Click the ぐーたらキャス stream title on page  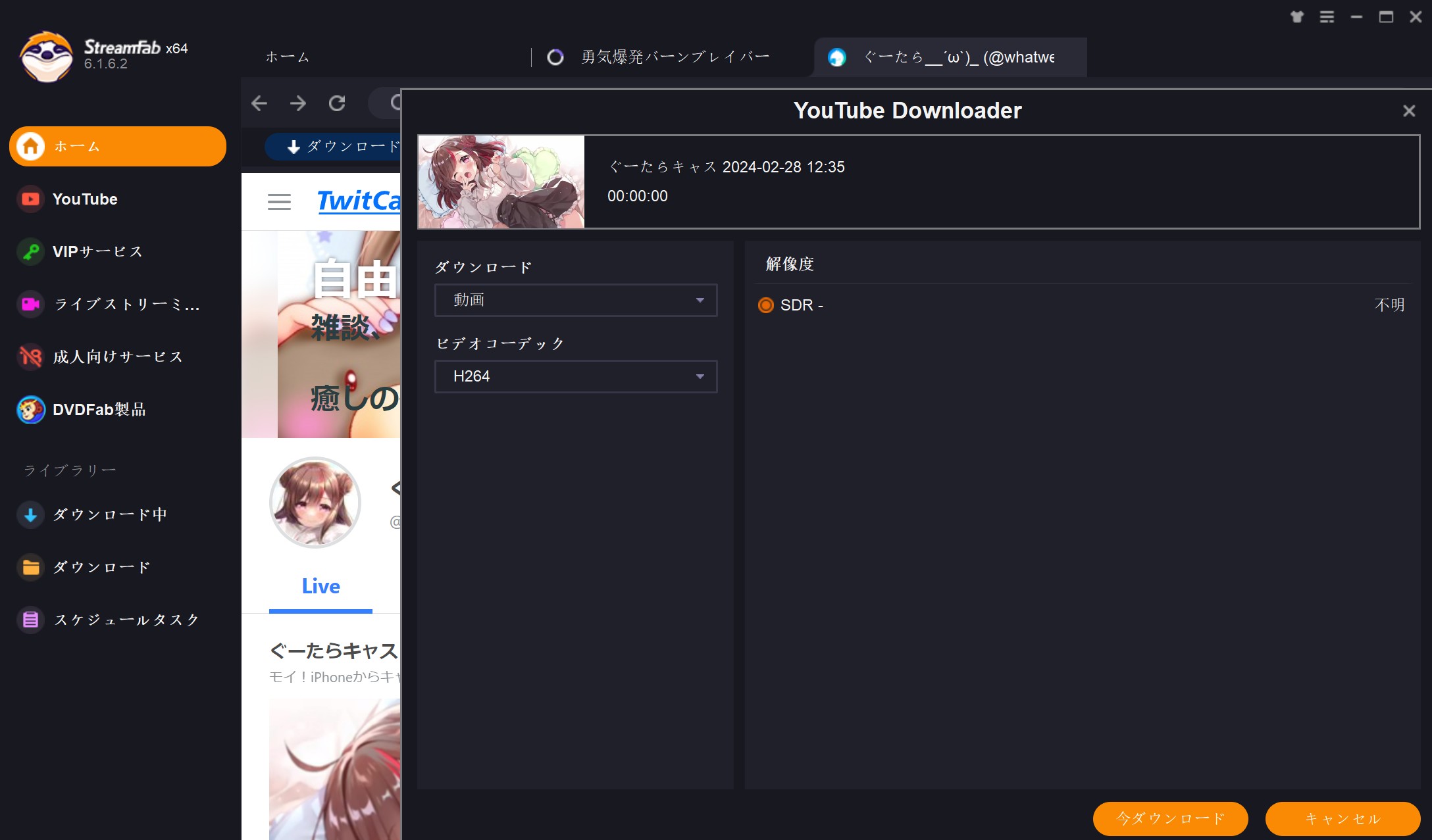(334, 651)
